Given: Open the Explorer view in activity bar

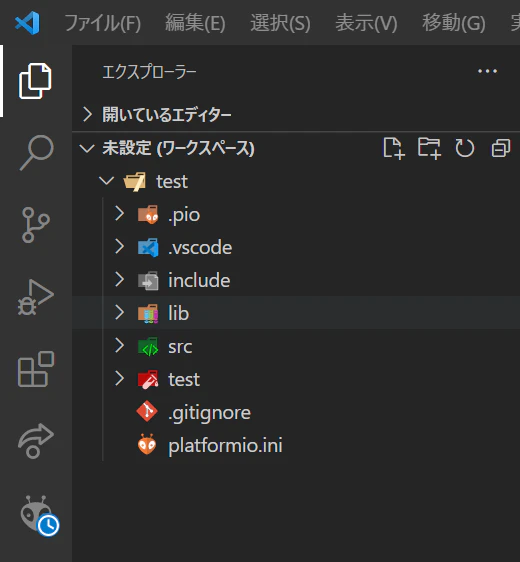Looking at the screenshot, I should (35, 81).
